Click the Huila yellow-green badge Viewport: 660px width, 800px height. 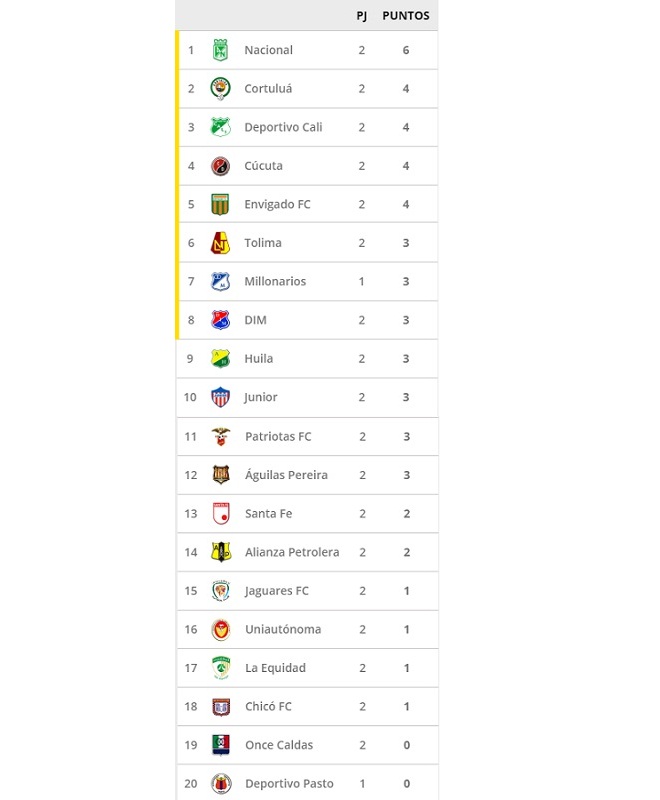pos(220,359)
